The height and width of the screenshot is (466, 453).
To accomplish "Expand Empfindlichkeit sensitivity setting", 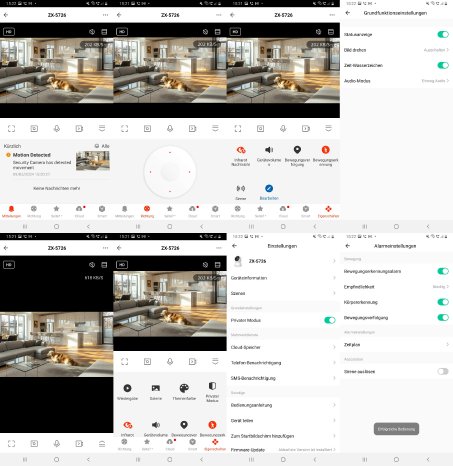I will (396, 287).
